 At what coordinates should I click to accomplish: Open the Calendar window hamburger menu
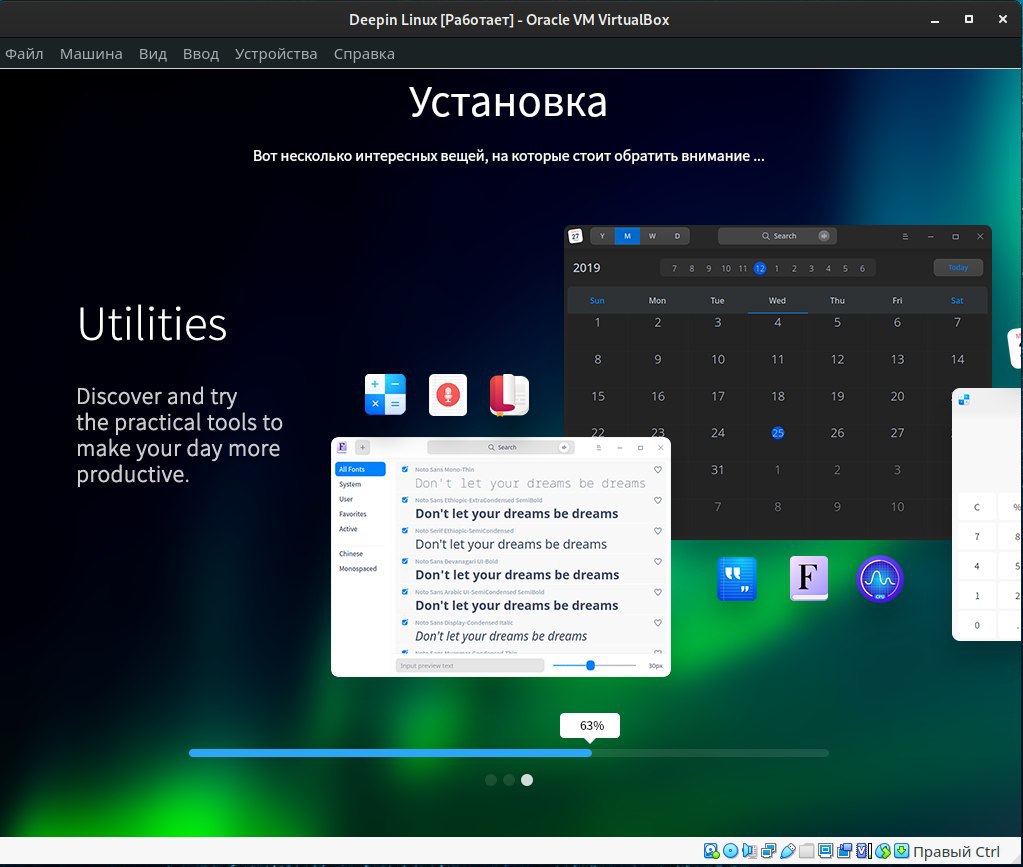(905, 236)
